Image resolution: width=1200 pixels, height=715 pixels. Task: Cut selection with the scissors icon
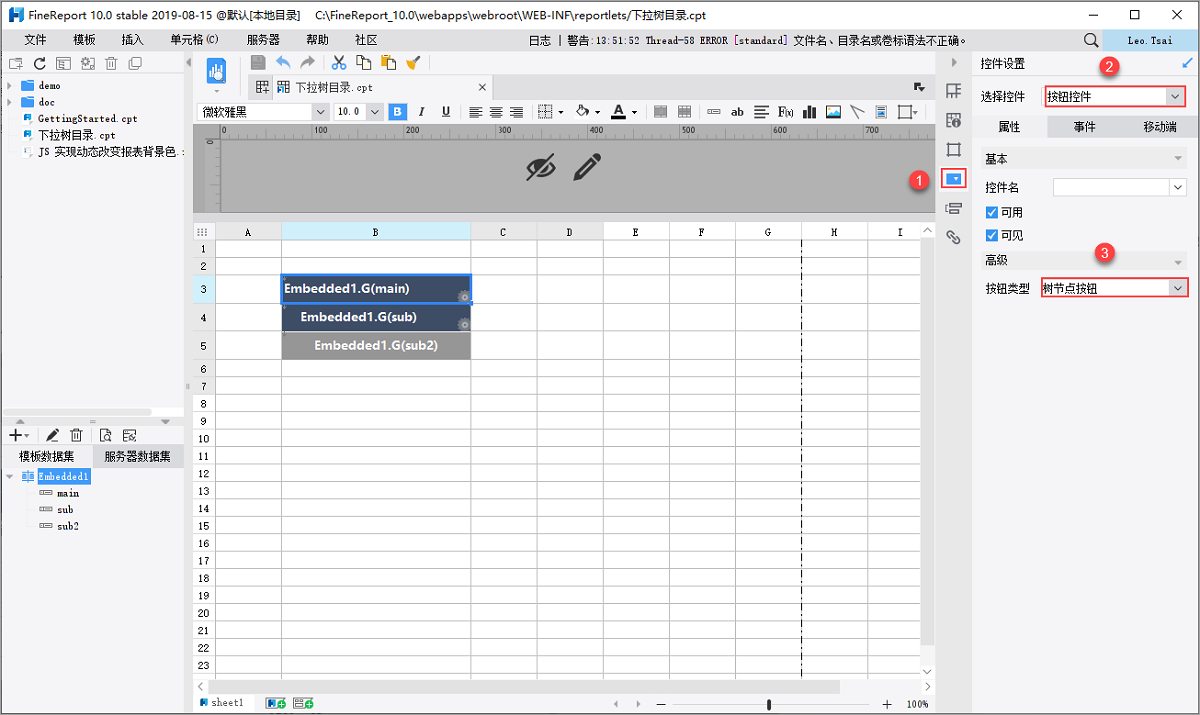(339, 62)
